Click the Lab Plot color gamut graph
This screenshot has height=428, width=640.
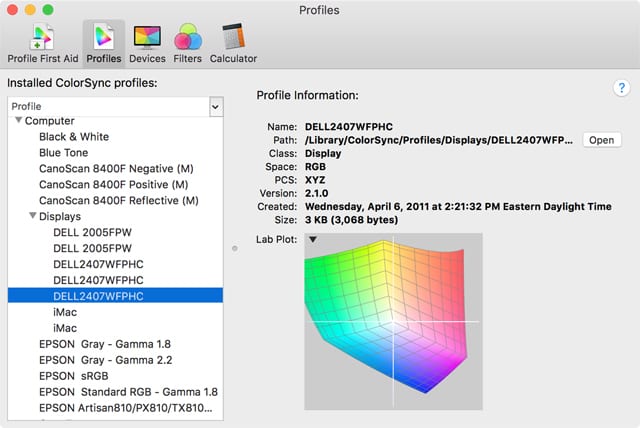coord(393,321)
